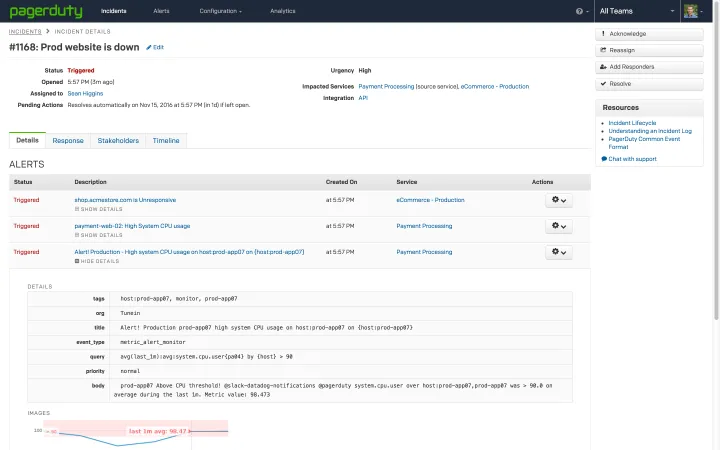This screenshot has width=720, height=450.
Task: Click Chat with support link
Action: coord(630,159)
